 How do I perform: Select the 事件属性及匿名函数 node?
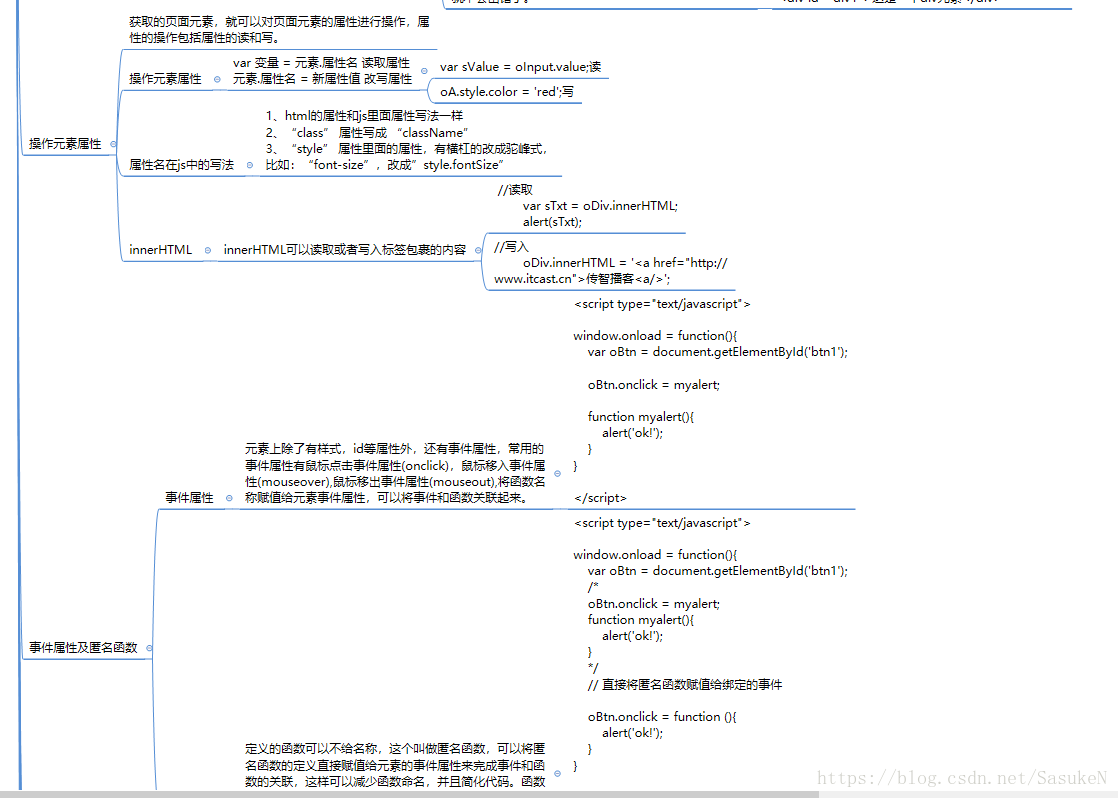click(83, 648)
